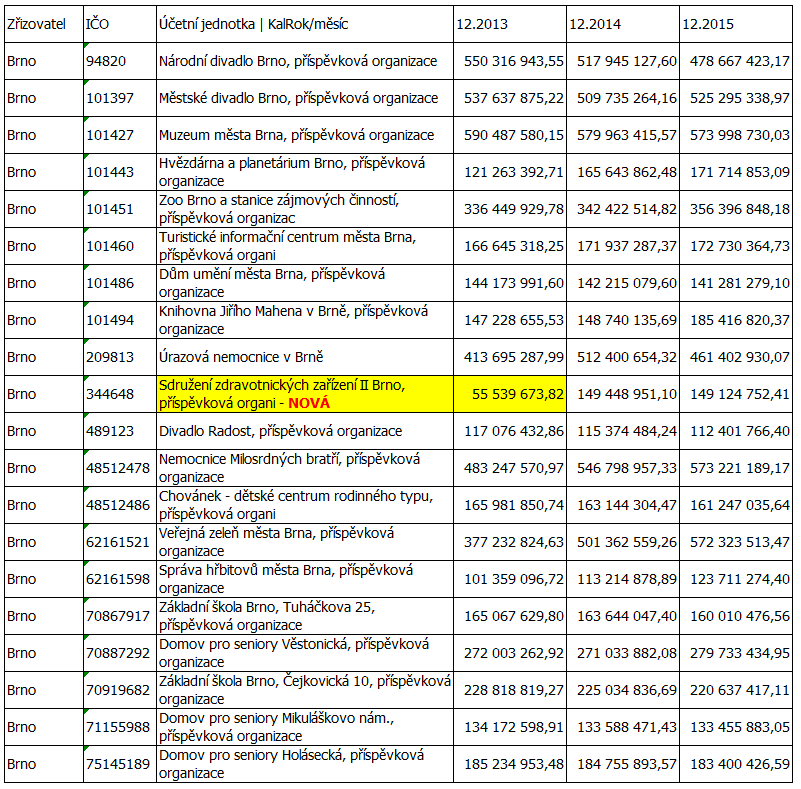The width and height of the screenshot is (801, 789).
Task: Select the Nemocnice Milosrdných bratří cell
Action: 305,468
